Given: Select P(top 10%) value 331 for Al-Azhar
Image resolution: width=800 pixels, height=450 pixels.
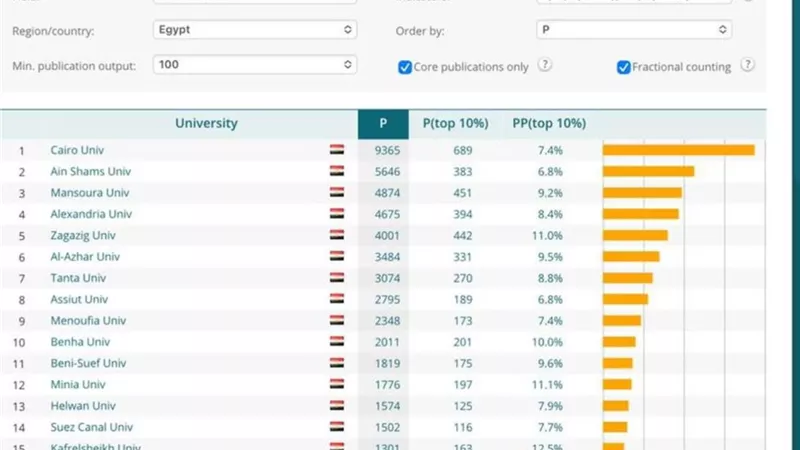Looking at the screenshot, I should pyautogui.click(x=463, y=257).
